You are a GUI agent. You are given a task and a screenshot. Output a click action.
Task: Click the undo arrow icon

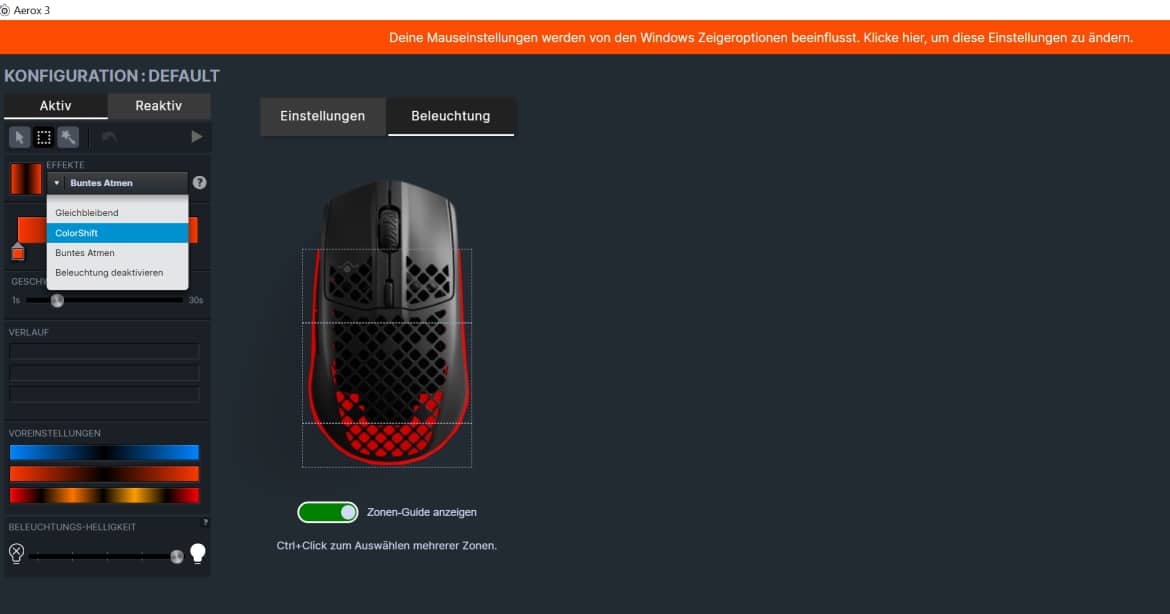(109, 137)
